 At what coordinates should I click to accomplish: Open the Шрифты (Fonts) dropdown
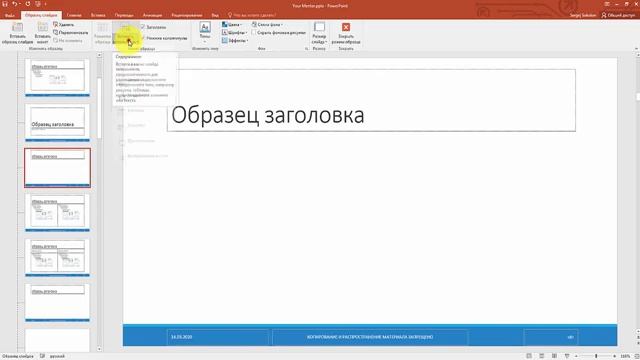click(235, 33)
